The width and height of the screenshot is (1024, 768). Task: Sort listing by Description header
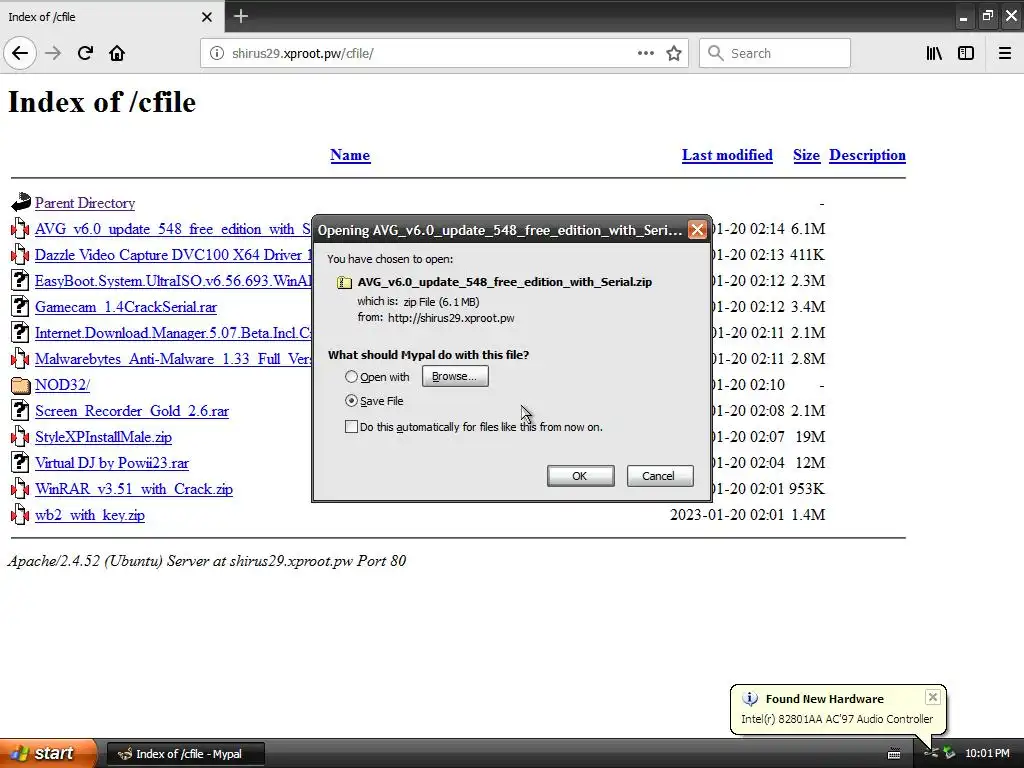867,155
